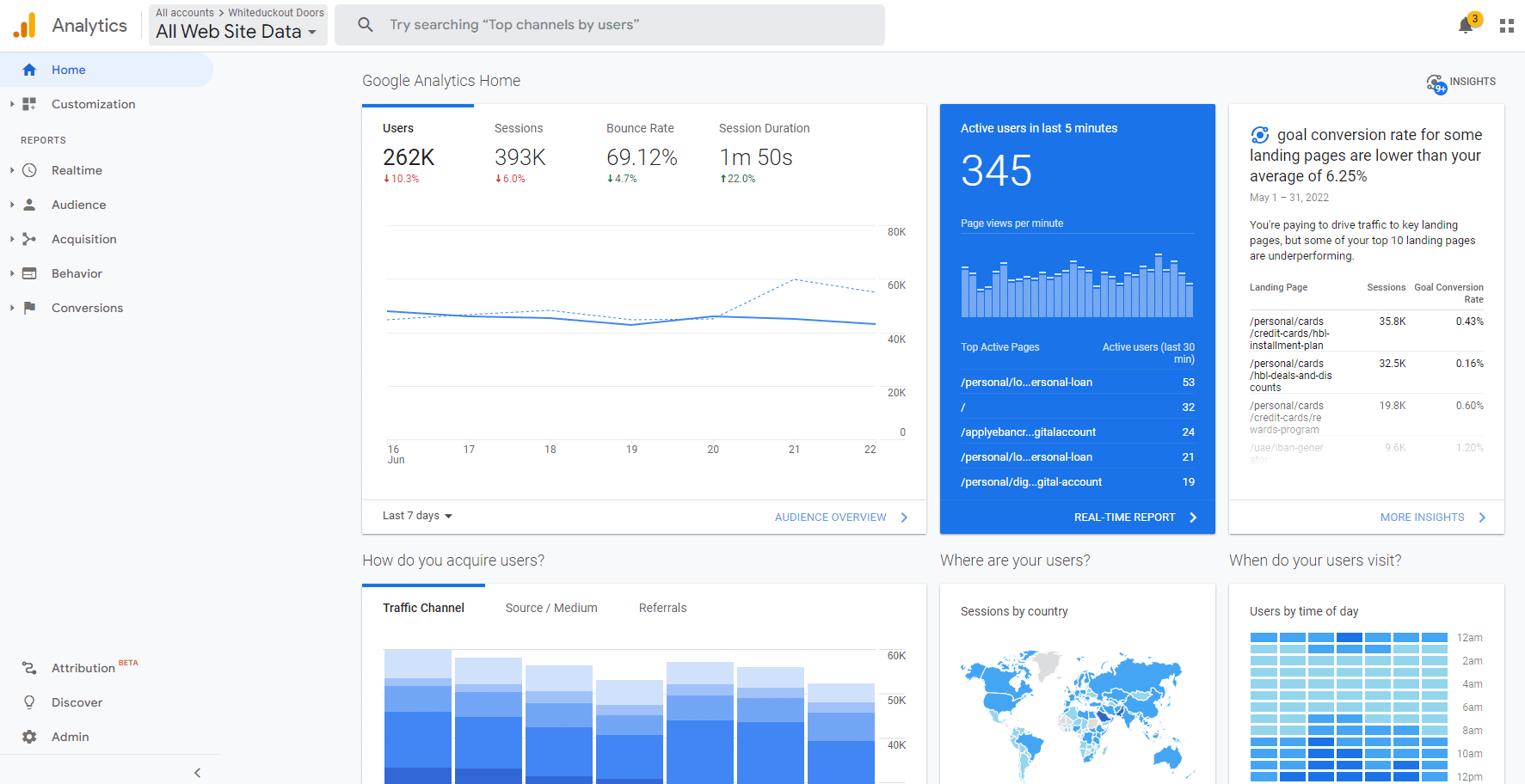
Task: Click the Google Analytics Home heading
Action: click(x=441, y=81)
